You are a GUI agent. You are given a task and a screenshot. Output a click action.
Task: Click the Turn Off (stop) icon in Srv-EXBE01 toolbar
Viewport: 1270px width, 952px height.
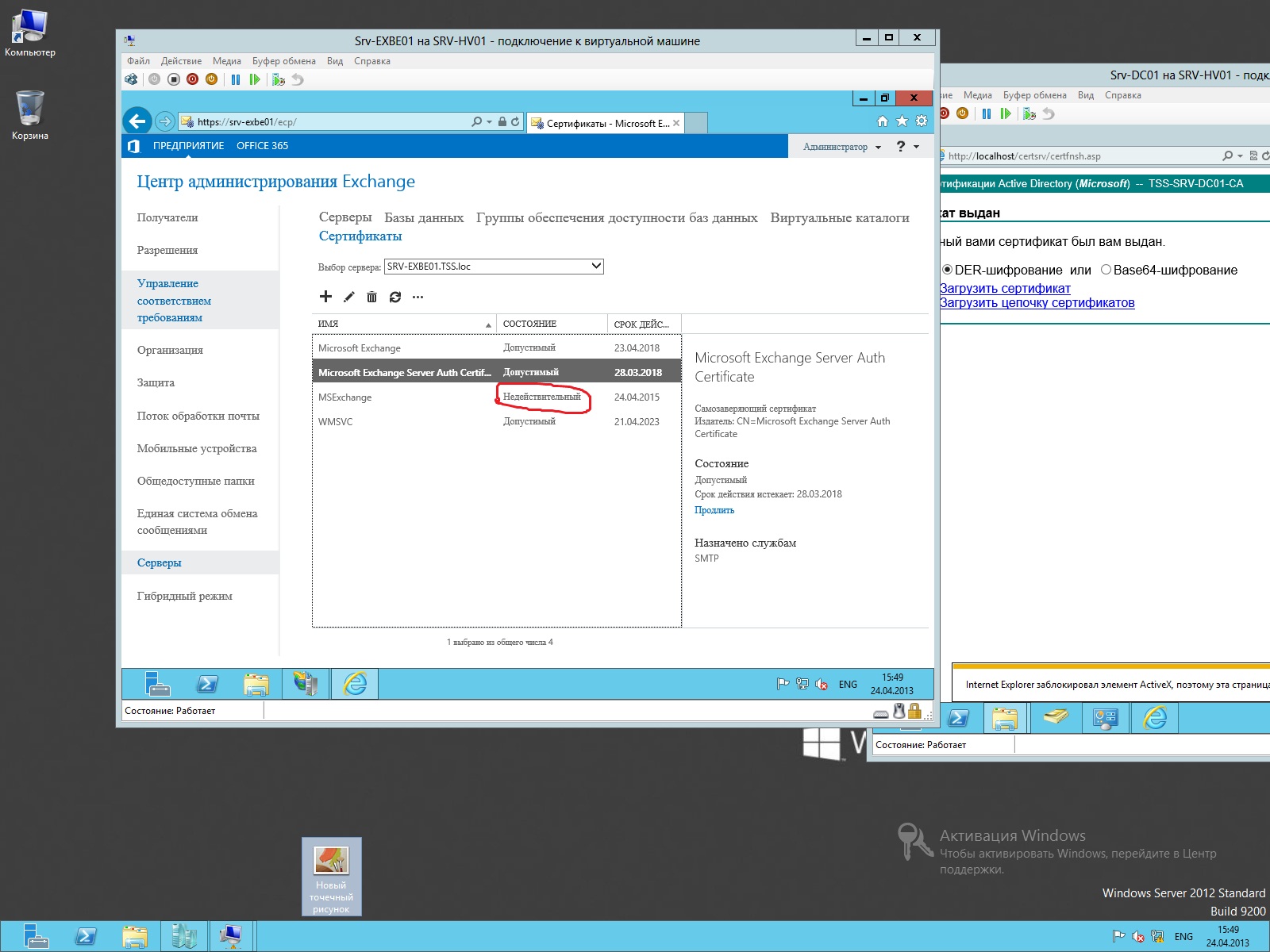(174, 79)
